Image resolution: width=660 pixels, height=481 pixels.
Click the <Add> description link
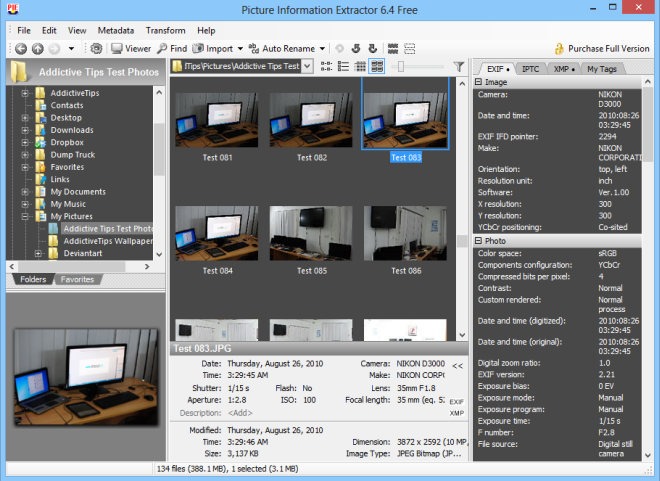click(x=238, y=412)
